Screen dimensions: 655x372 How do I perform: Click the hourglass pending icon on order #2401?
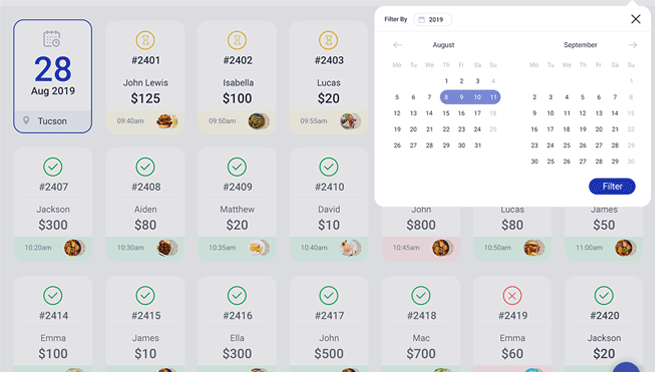(x=145, y=40)
